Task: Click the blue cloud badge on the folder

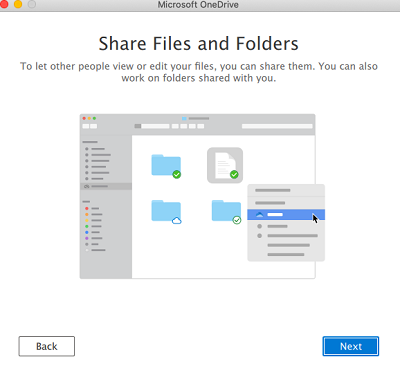Action: pos(177,220)
